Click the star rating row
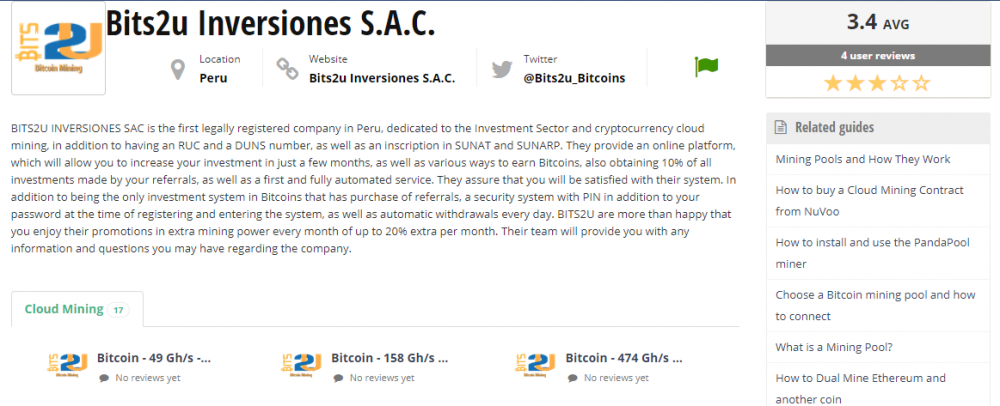The width and height of the screenshot is (1000, 406). tap(877, 83)
